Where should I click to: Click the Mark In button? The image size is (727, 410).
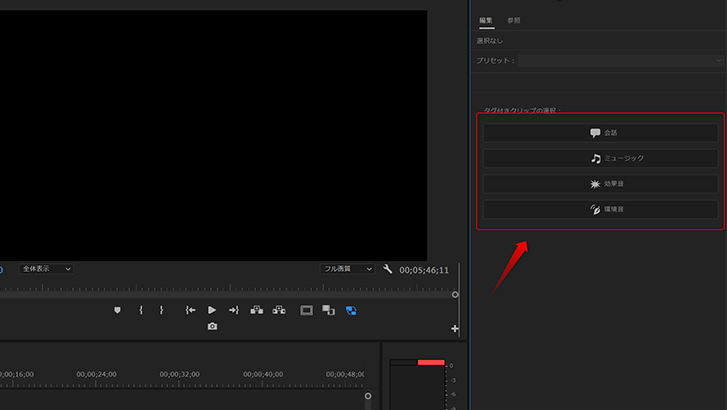[141, 310]
